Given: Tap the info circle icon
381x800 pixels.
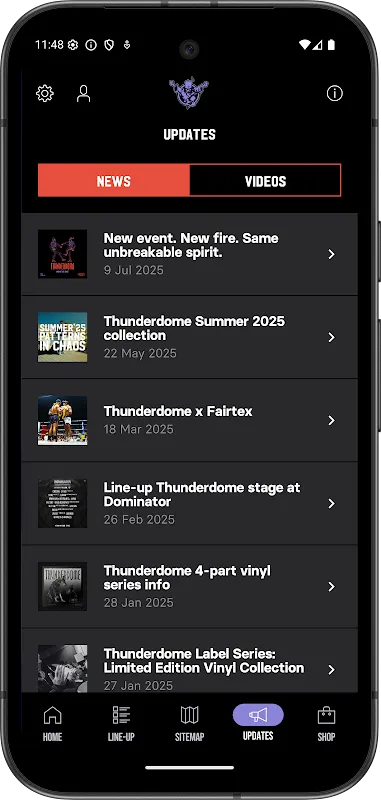Looking at the screenshot, I should [x=335, y=93].
